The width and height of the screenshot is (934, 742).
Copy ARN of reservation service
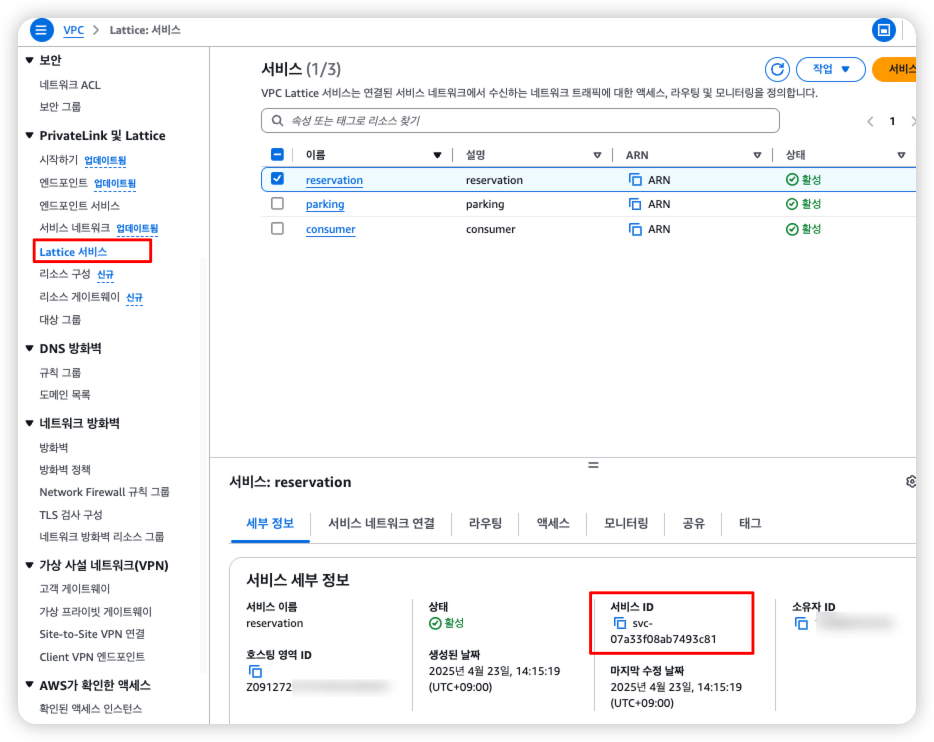pyautogui.click(x=636, y=180)
